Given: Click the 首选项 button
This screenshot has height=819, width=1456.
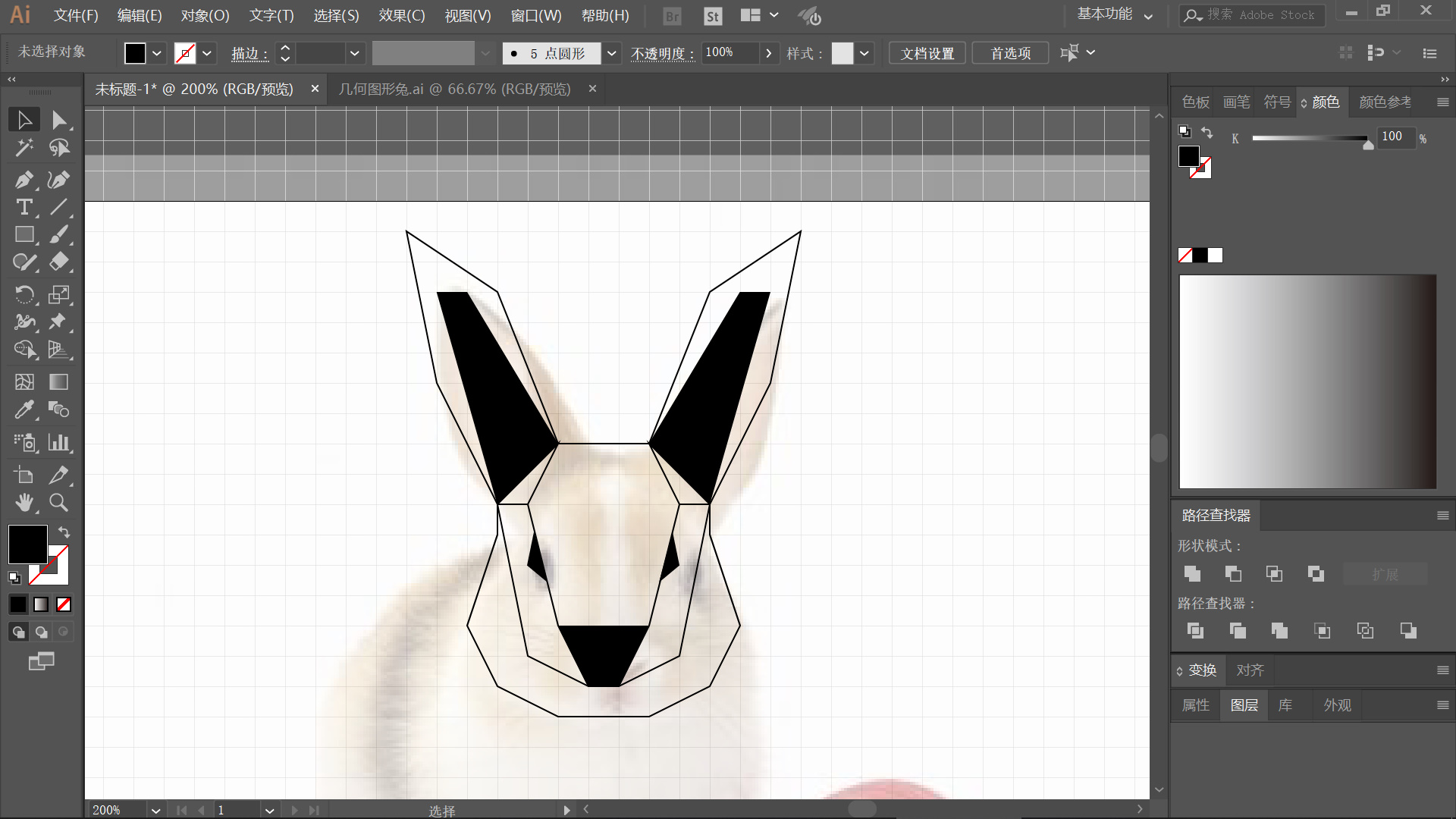Looking at the screenshot, I should [1010, 53].
